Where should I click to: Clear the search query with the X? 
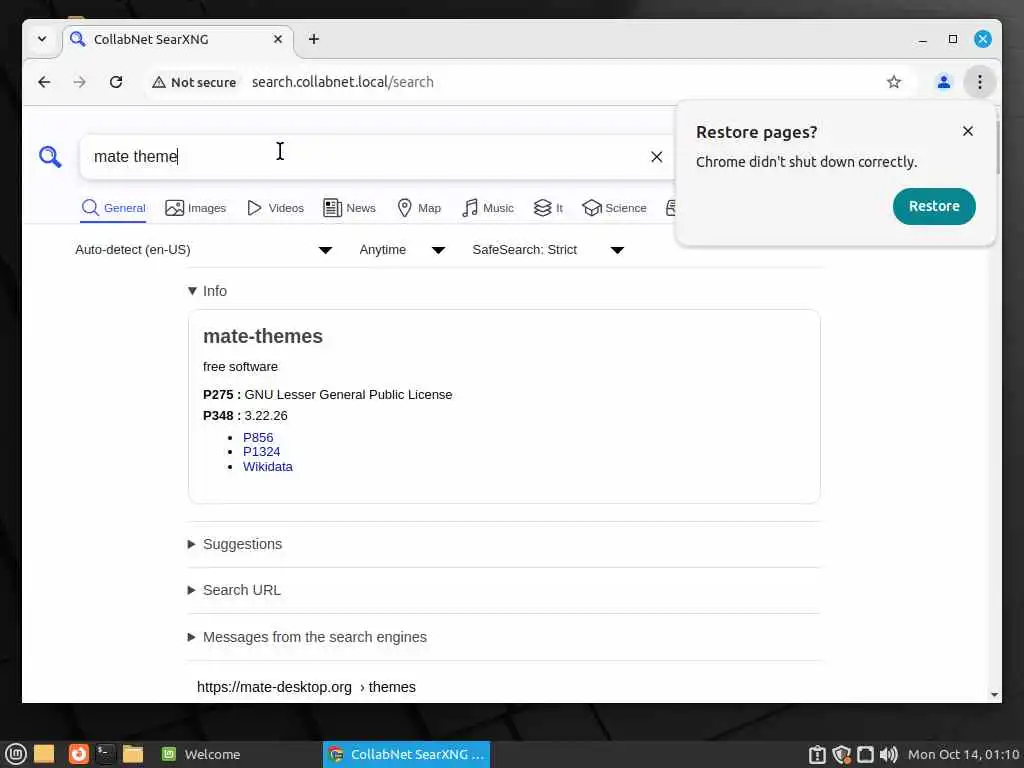click(x=656, y=157)
